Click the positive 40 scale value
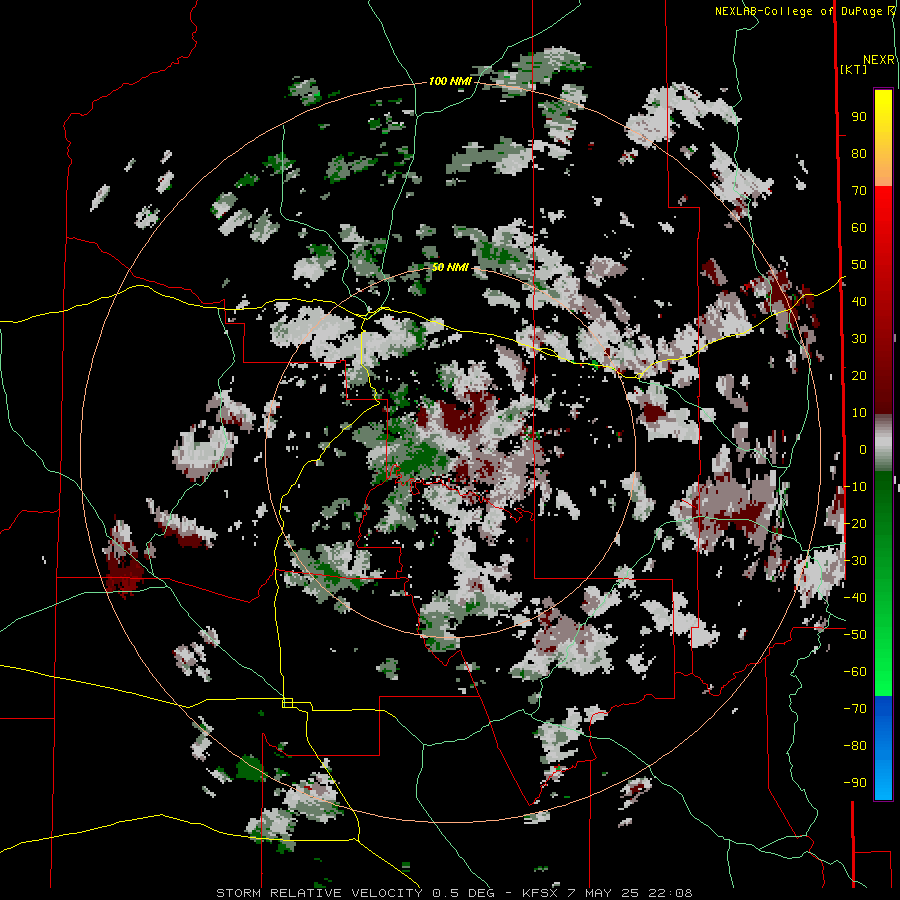 pyautogui.click(x=859, y=301)
